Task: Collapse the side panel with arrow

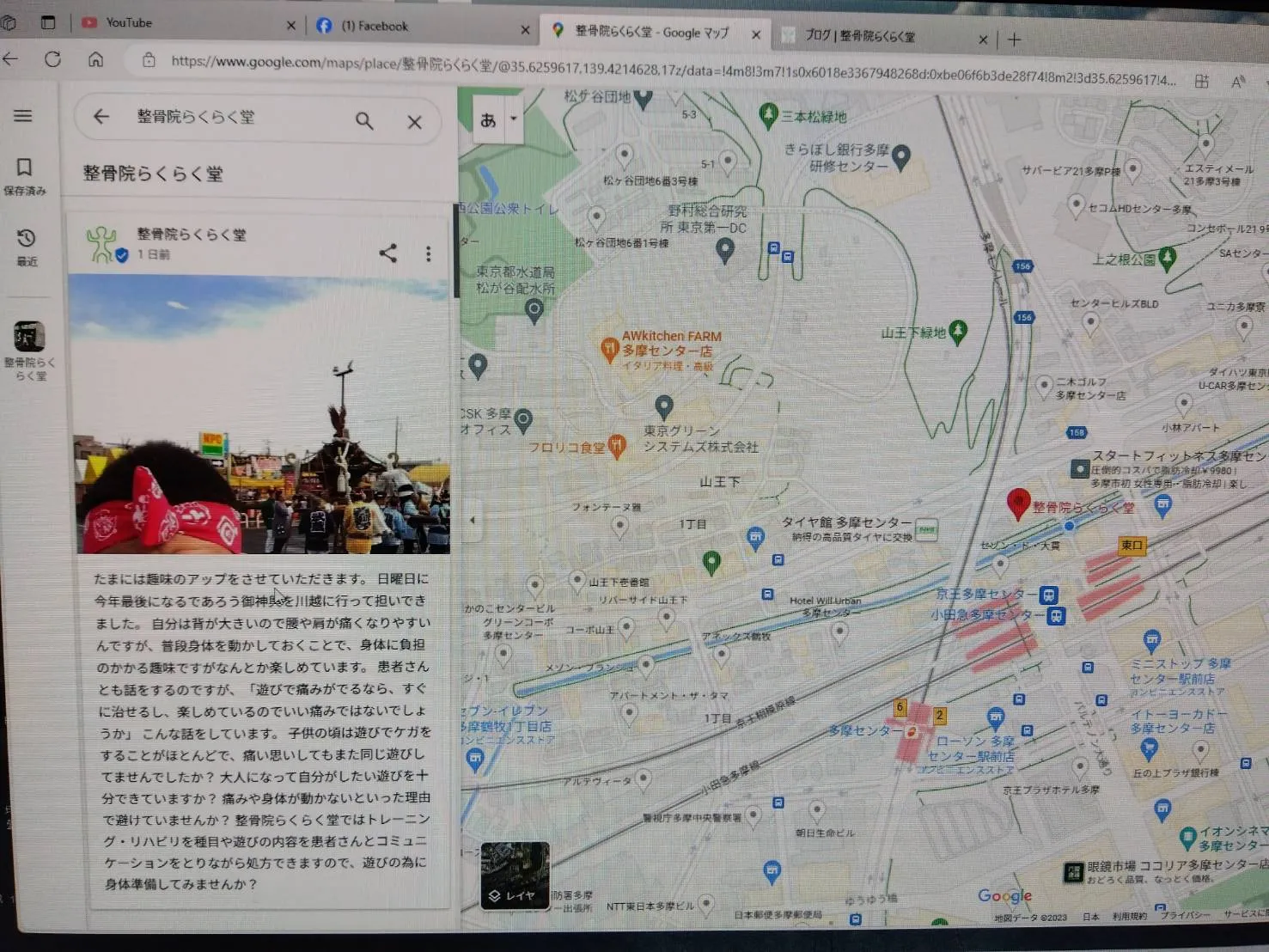Action: tap(472, 520)
